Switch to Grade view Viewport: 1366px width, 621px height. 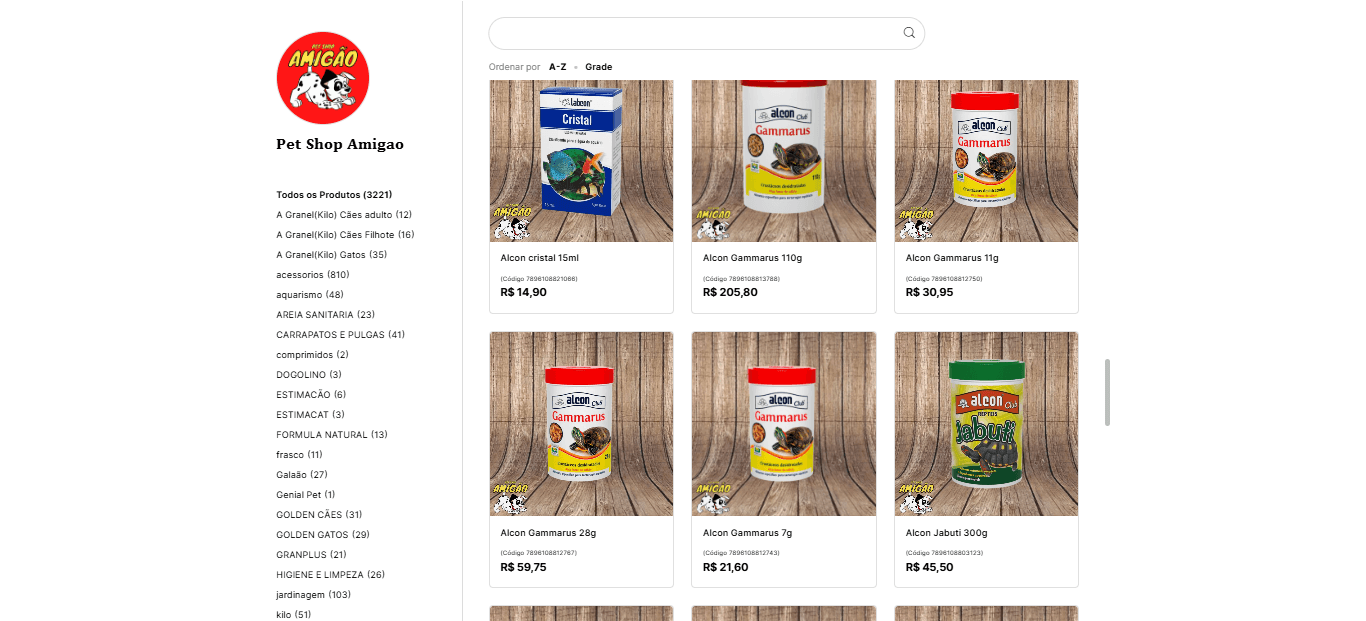point(599,67)
